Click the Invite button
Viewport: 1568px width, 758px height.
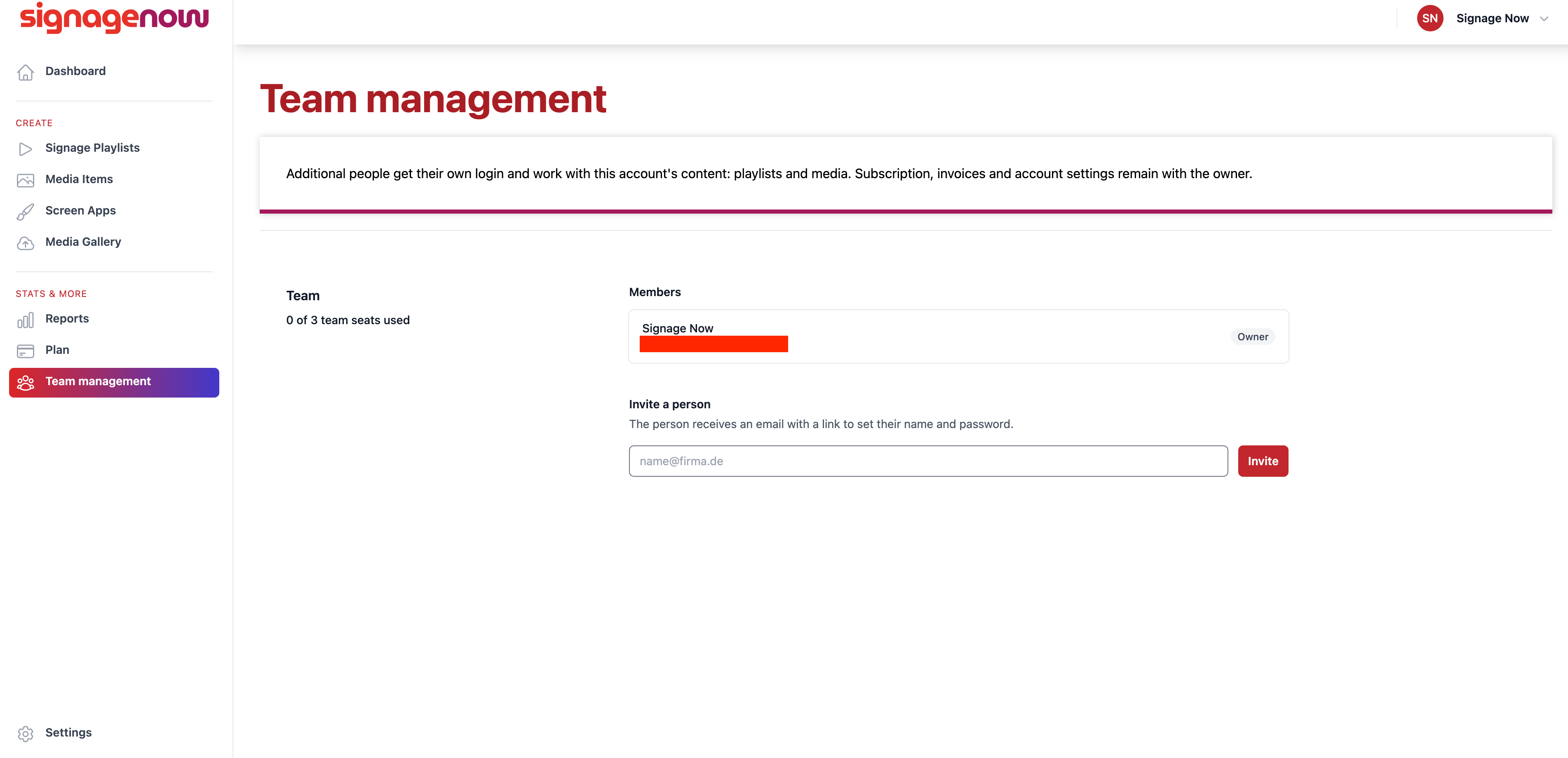[x=1263, y=461]
